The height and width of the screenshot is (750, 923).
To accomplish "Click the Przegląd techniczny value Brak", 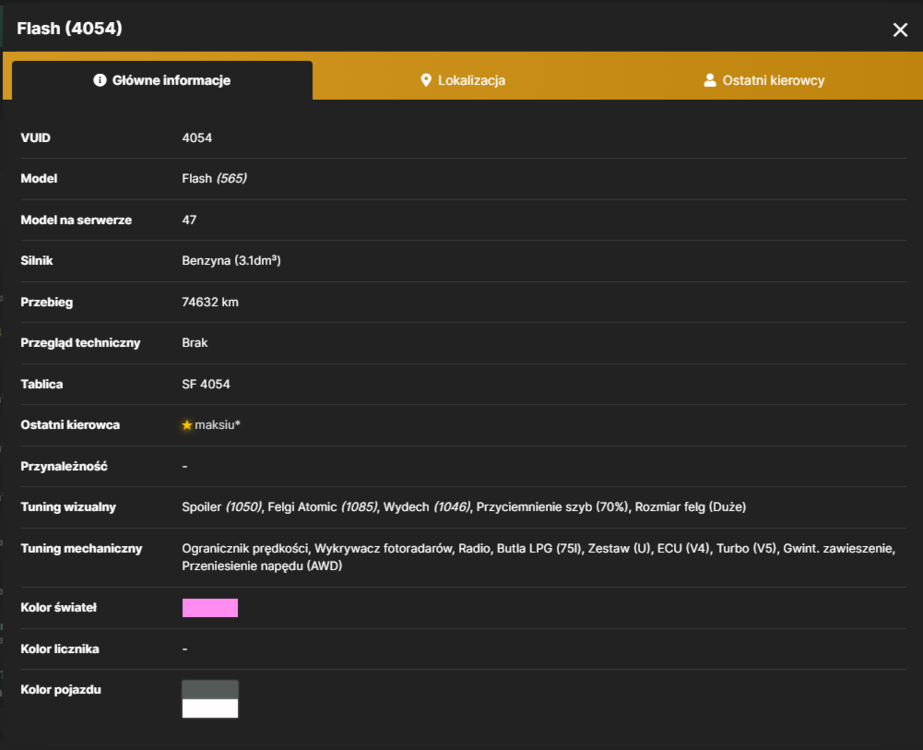I will [195, 343].
